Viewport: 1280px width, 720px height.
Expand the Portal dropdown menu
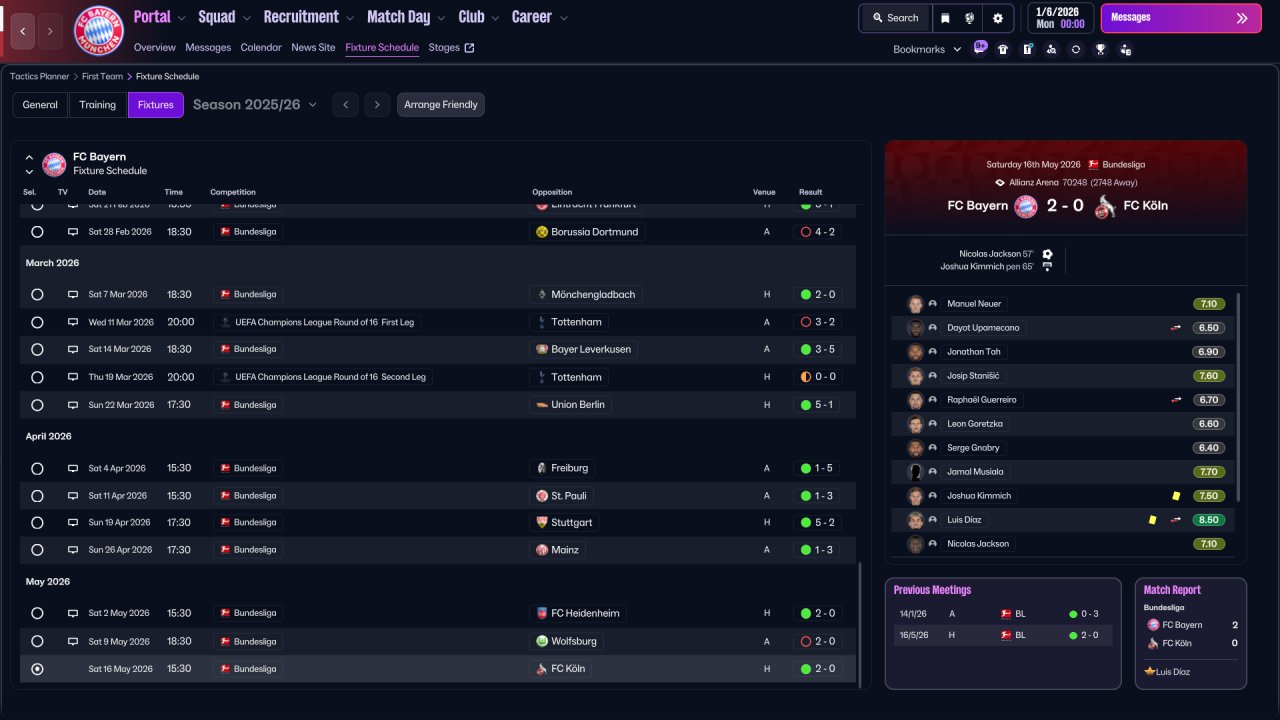[x=180, y=18]
